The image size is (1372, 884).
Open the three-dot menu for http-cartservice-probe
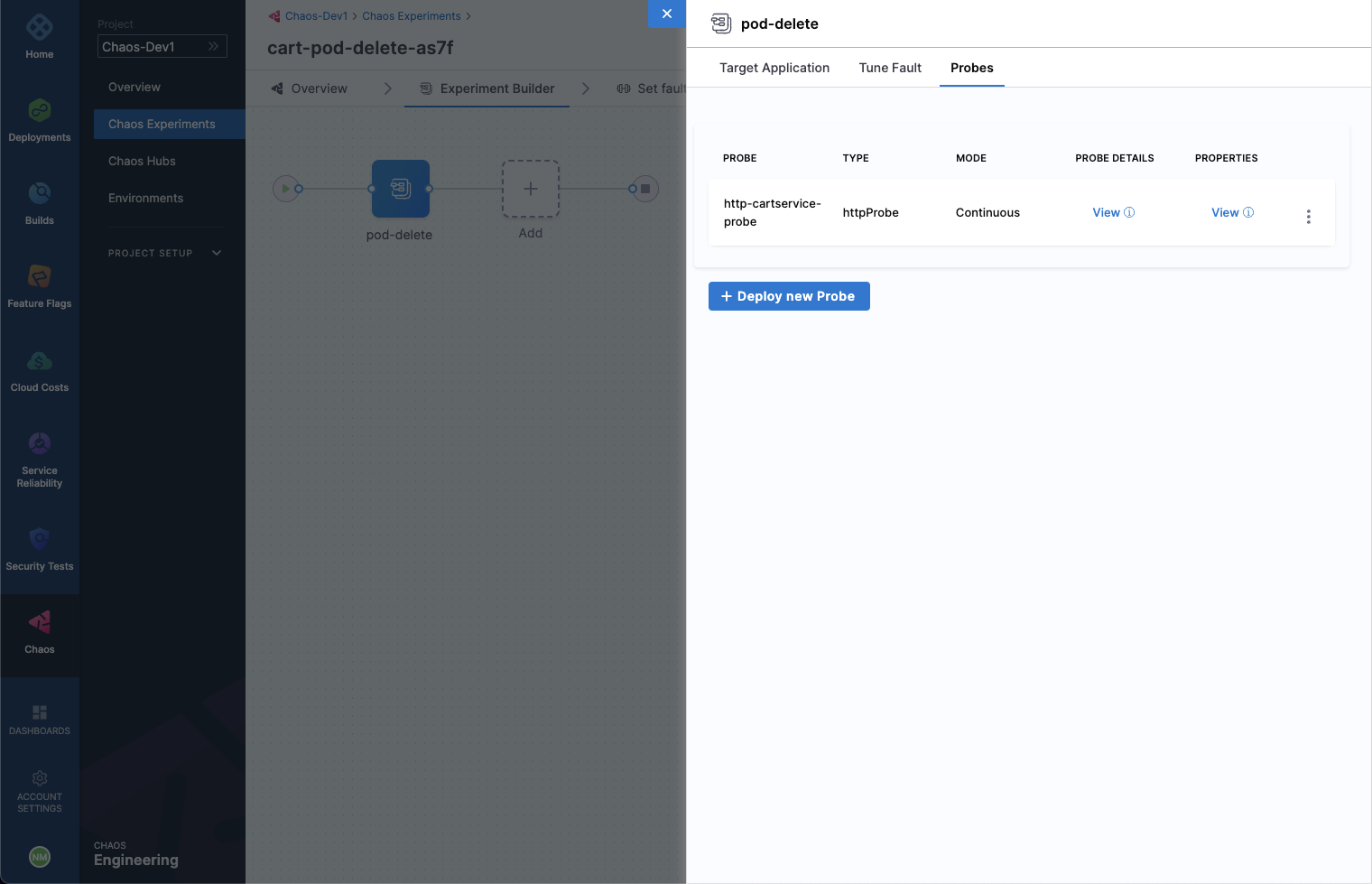pyautogui.click(x=1309, y=217)
